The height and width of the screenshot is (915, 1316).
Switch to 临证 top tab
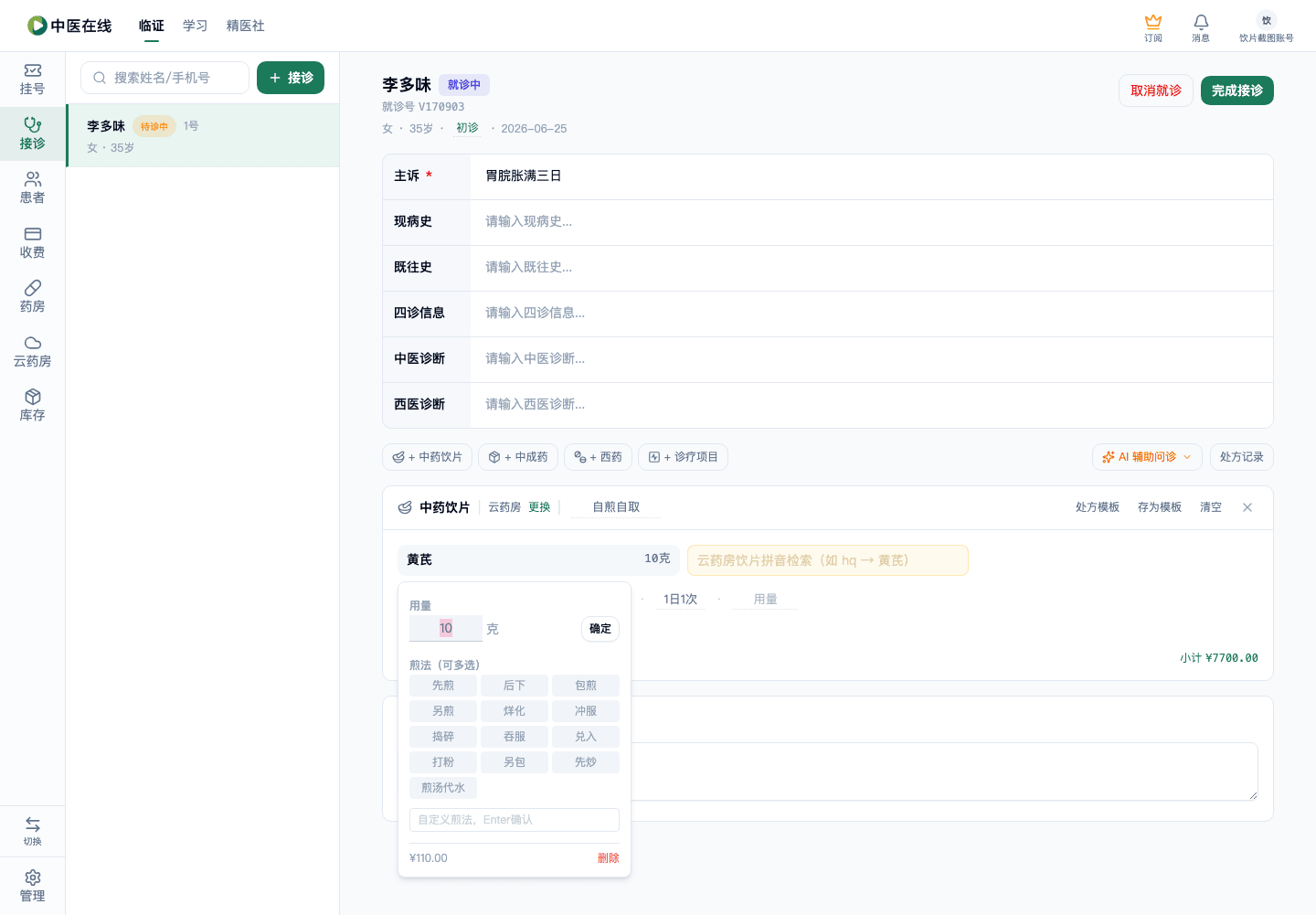click(x=152, y=26)
